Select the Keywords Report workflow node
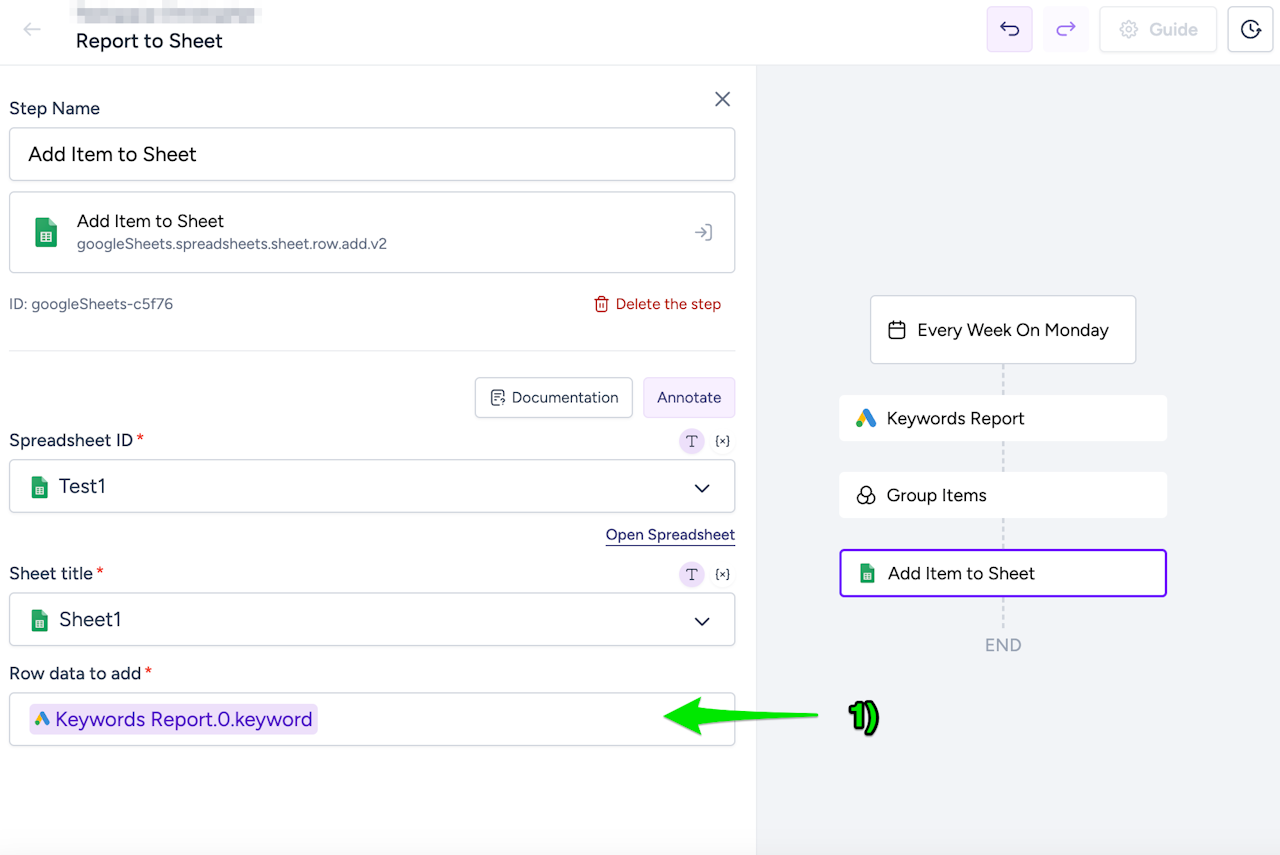Screen dimensions: 1280x855 pos(1003,418)
